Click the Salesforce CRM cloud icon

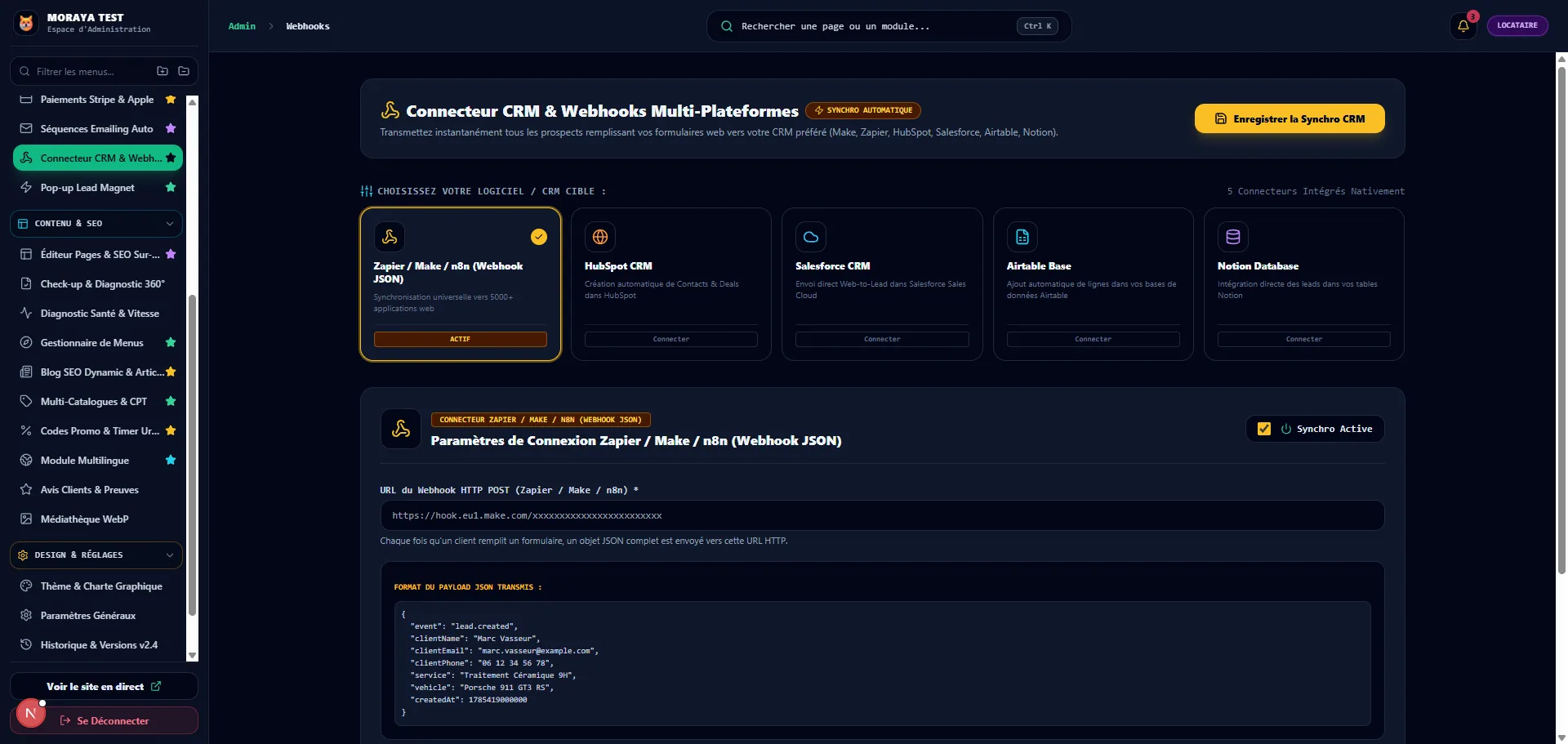tap(811, 237)
